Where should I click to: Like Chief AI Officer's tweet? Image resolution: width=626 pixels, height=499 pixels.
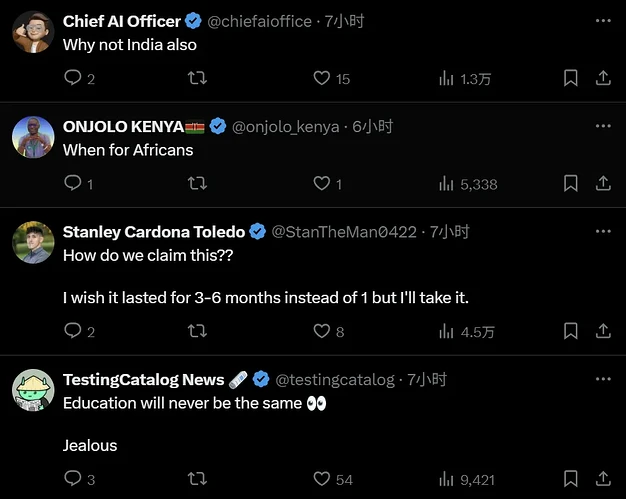(x=322, y=78)
